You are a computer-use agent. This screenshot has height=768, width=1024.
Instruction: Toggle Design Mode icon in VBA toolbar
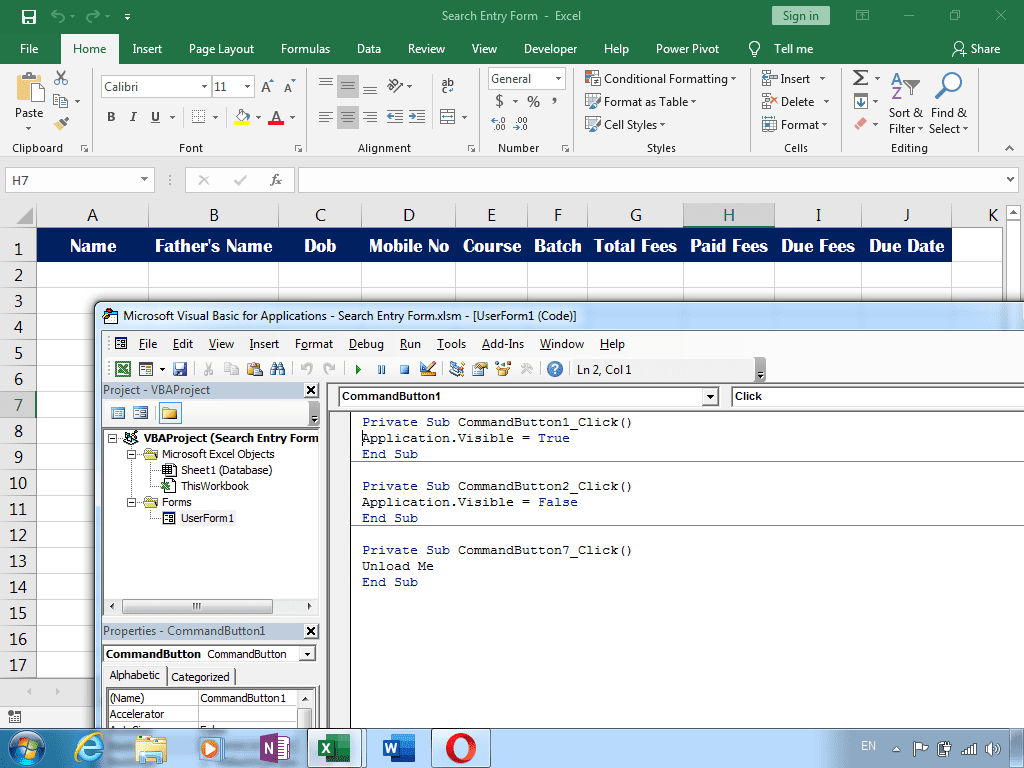coord(428,369)
